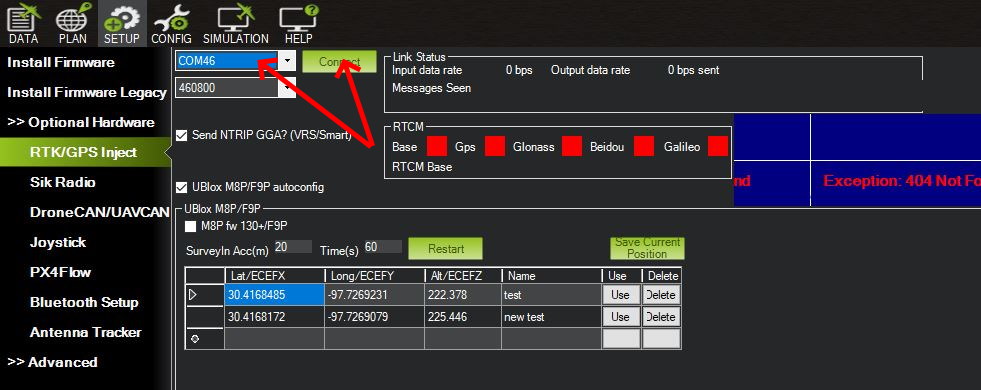Click the Connect button
This screenshot has width=981, height=390.
coord(340,62)
